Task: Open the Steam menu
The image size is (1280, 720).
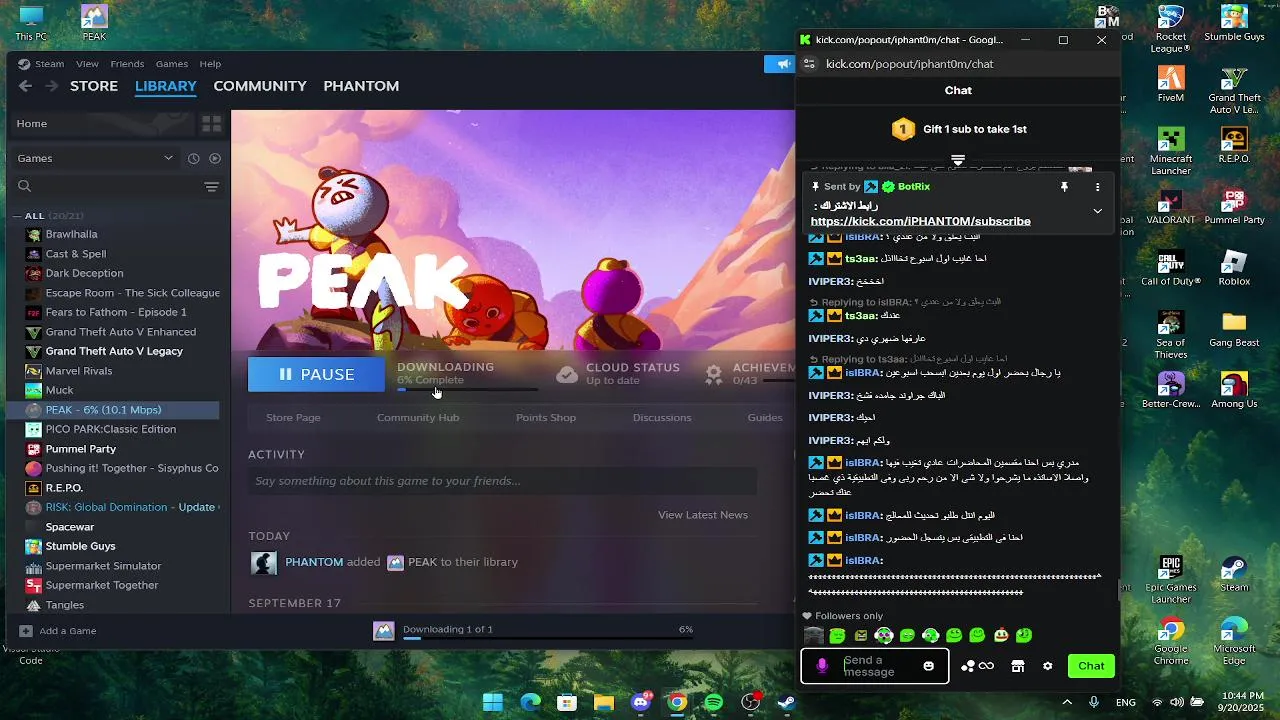Action: point(49,64)
